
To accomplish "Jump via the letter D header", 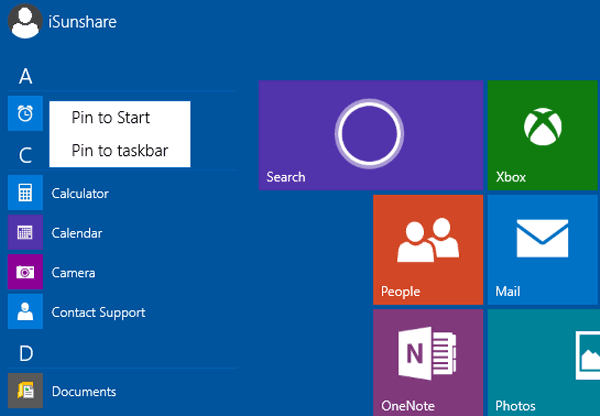I will coord(26,353).
